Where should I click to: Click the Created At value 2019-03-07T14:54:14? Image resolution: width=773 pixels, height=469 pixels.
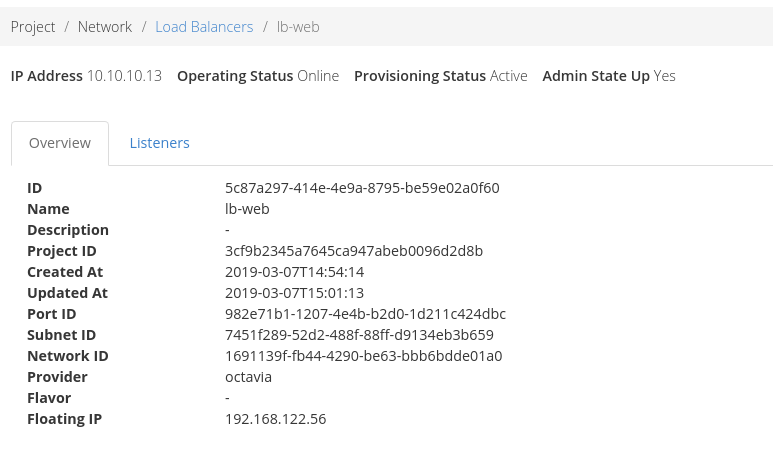click(x=295, y=272)
